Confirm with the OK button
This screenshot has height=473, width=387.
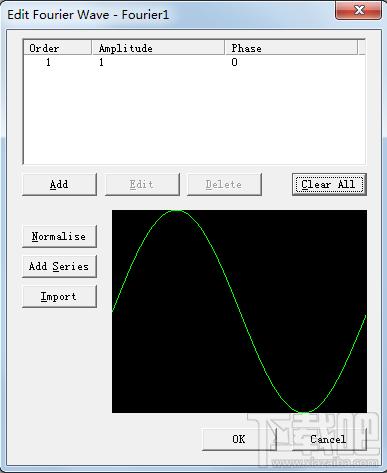click(239, 439)
